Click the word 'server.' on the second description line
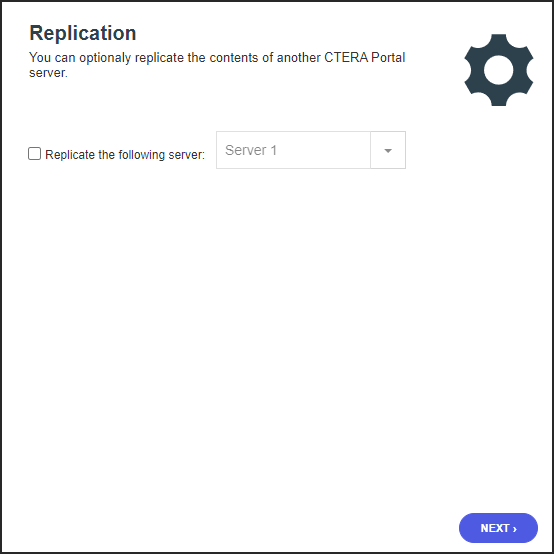Viewport: 554px width, 554px height. coord(48,73)
